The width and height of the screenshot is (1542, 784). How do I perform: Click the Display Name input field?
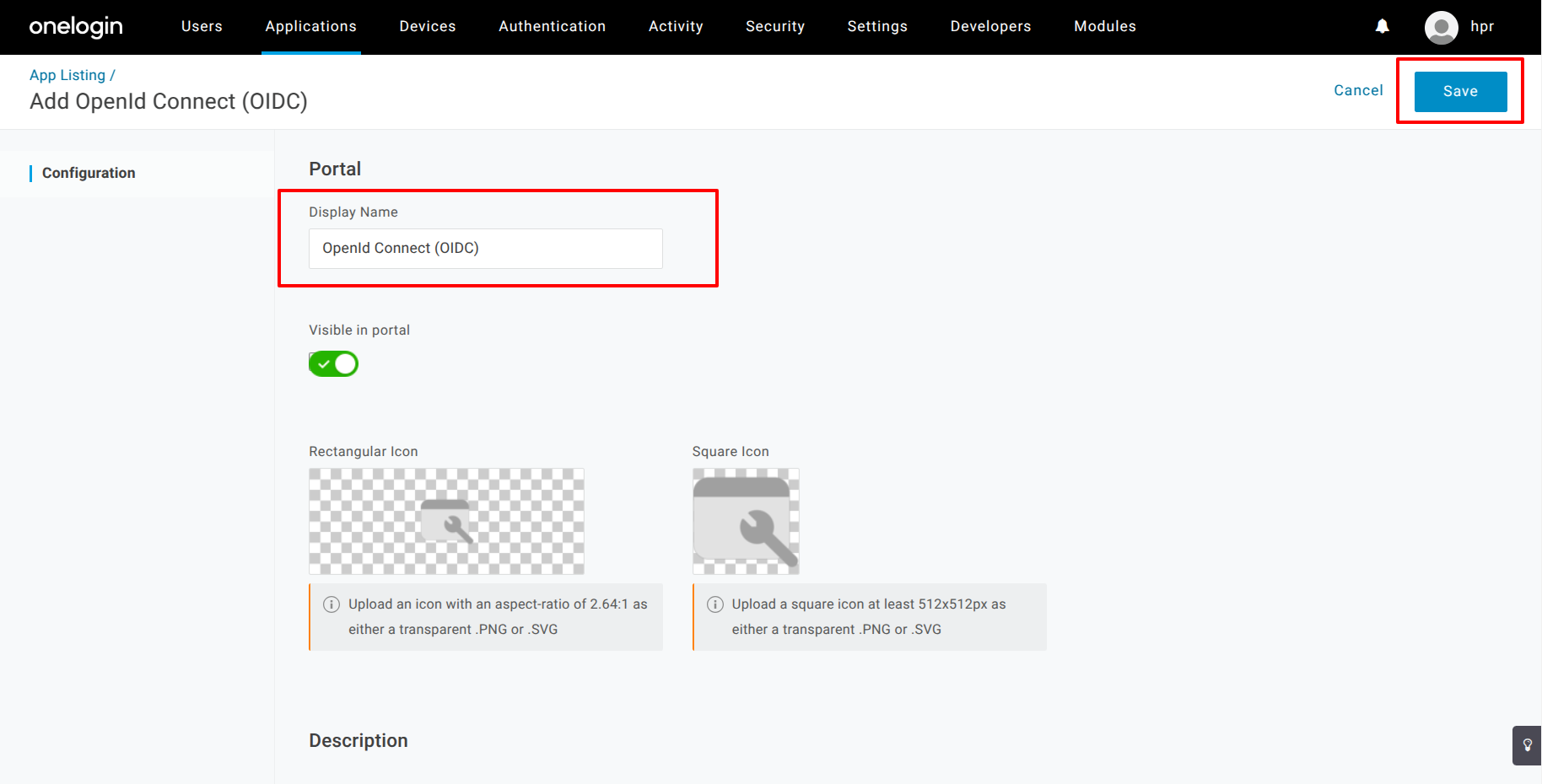pos(486,249)
